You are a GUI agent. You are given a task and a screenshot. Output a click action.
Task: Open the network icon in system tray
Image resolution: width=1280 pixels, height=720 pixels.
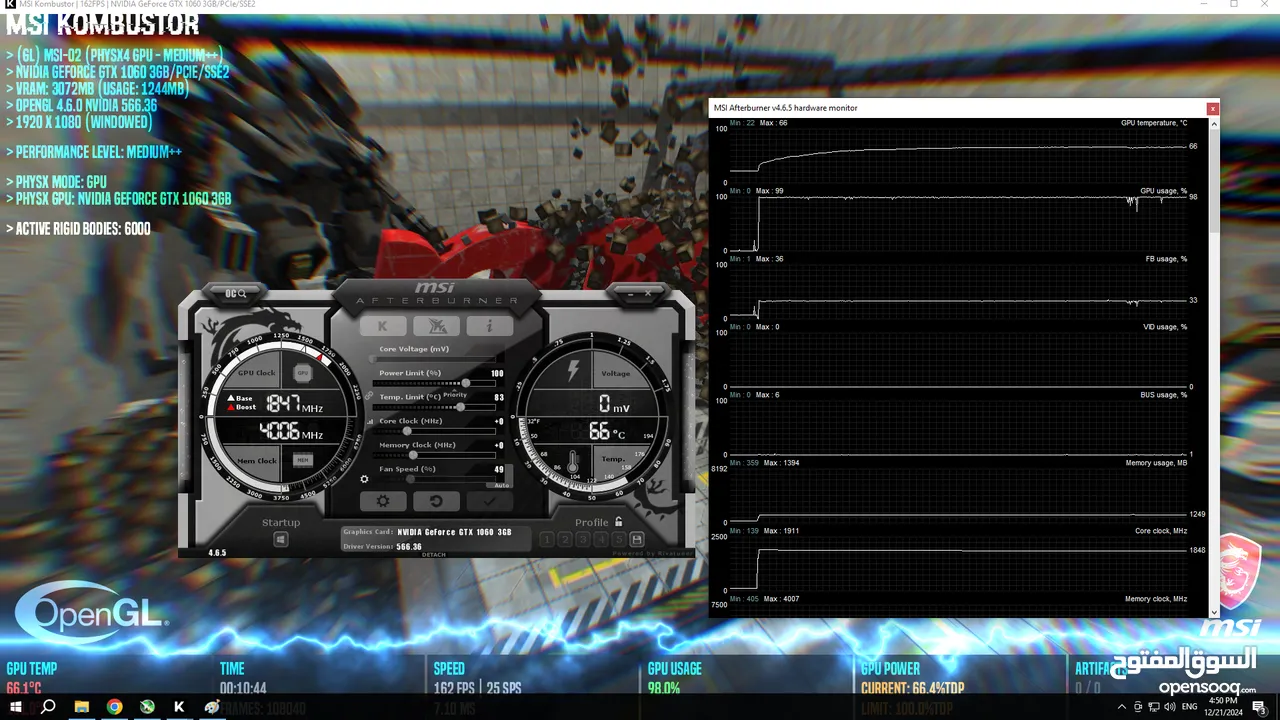[1153, 707]
